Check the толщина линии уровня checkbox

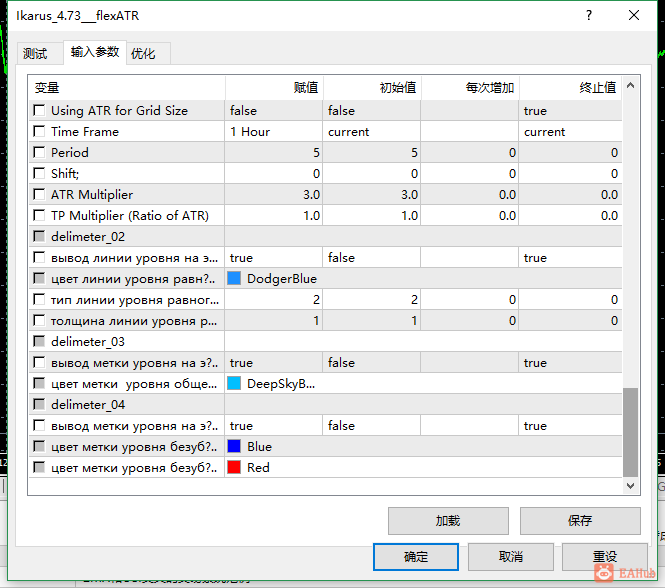coord(39,321)
